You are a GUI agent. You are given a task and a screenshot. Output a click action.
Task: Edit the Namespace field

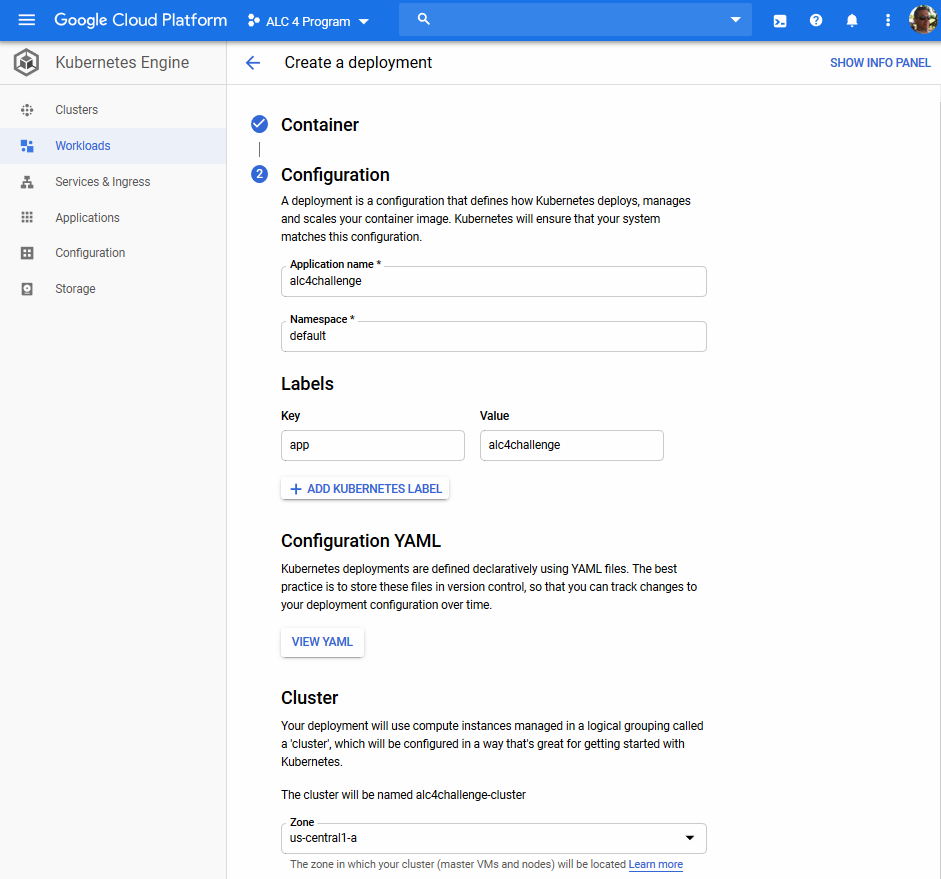pyautogui.click(x=493, y=337)
